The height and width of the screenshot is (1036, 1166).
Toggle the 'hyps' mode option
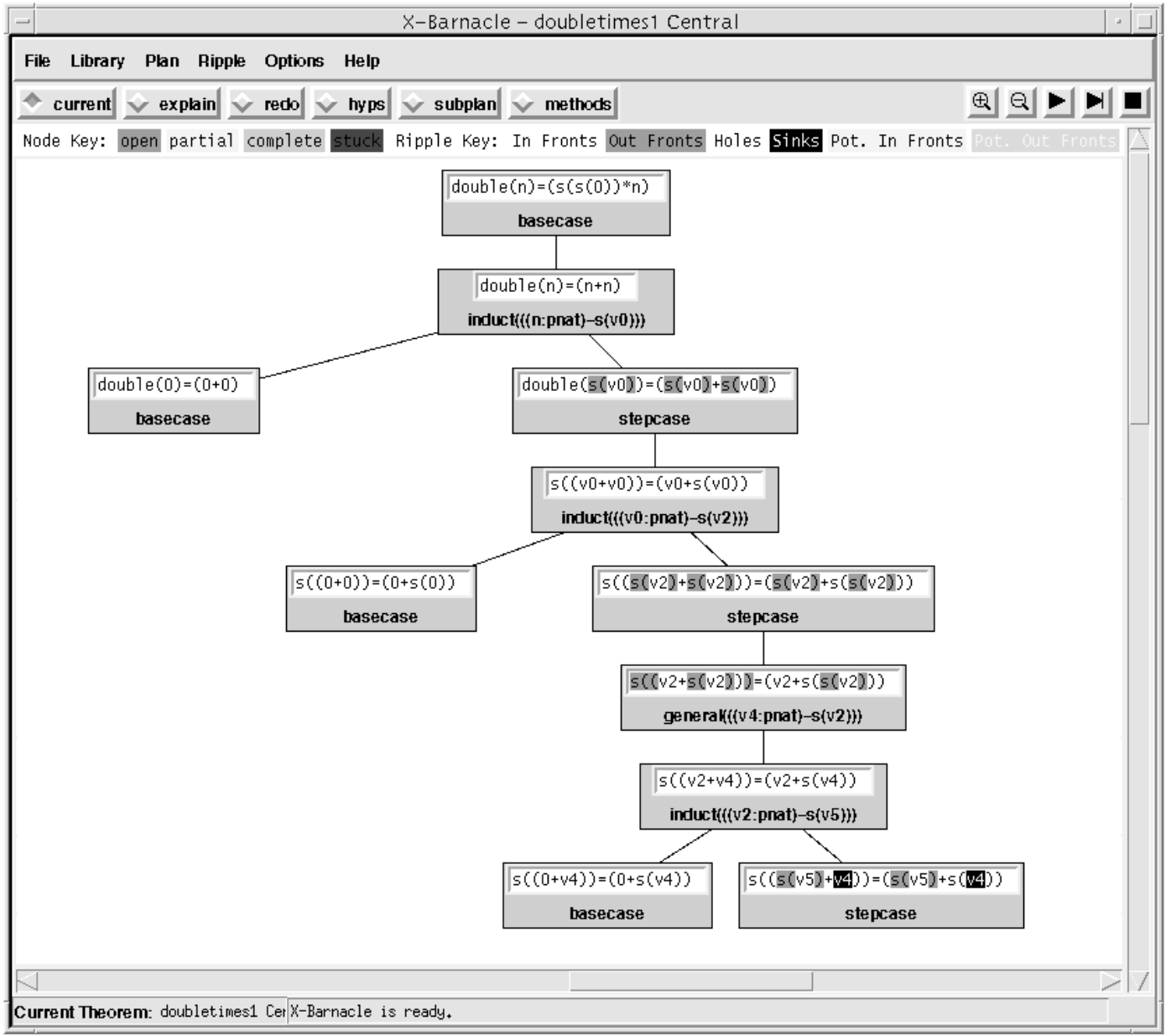[351, 104]
